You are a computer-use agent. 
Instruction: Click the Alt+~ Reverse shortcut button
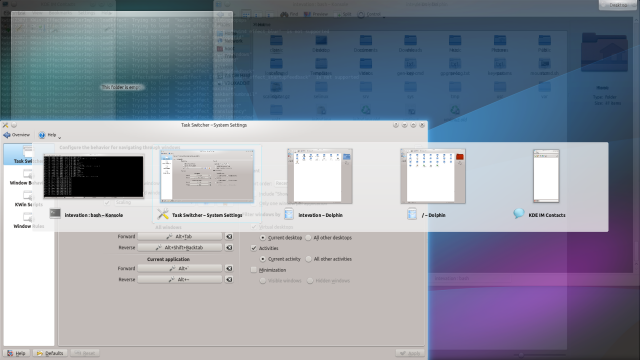click(180, 280)
